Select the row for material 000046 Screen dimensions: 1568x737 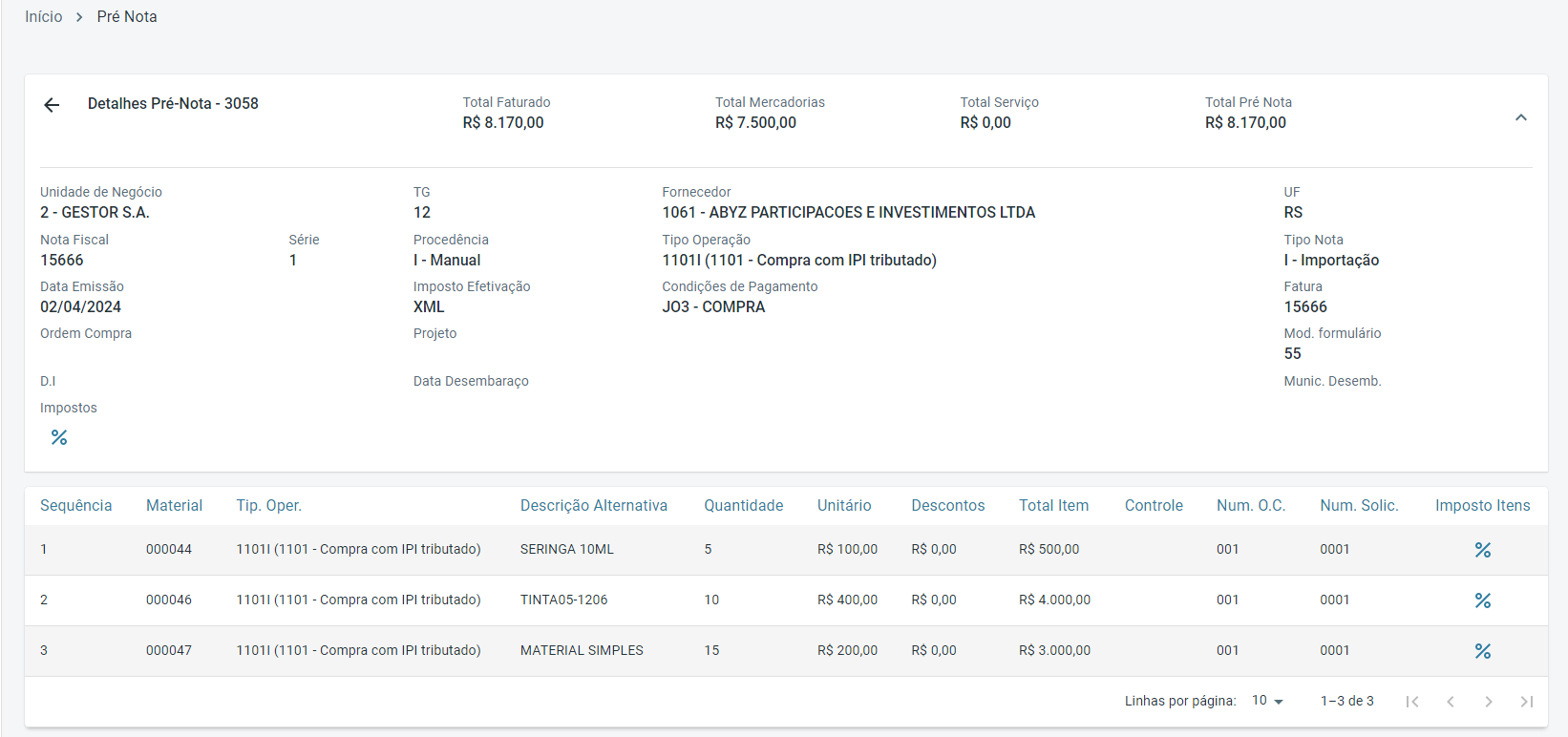169,600
